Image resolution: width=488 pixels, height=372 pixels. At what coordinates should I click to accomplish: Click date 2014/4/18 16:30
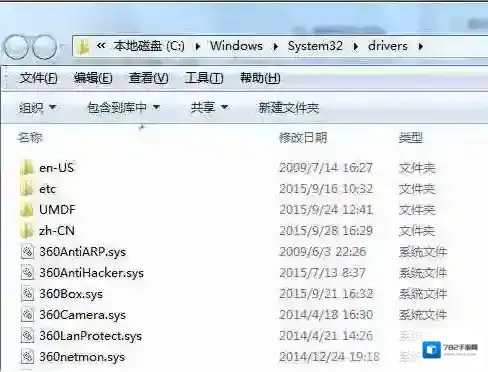(326, 315)
